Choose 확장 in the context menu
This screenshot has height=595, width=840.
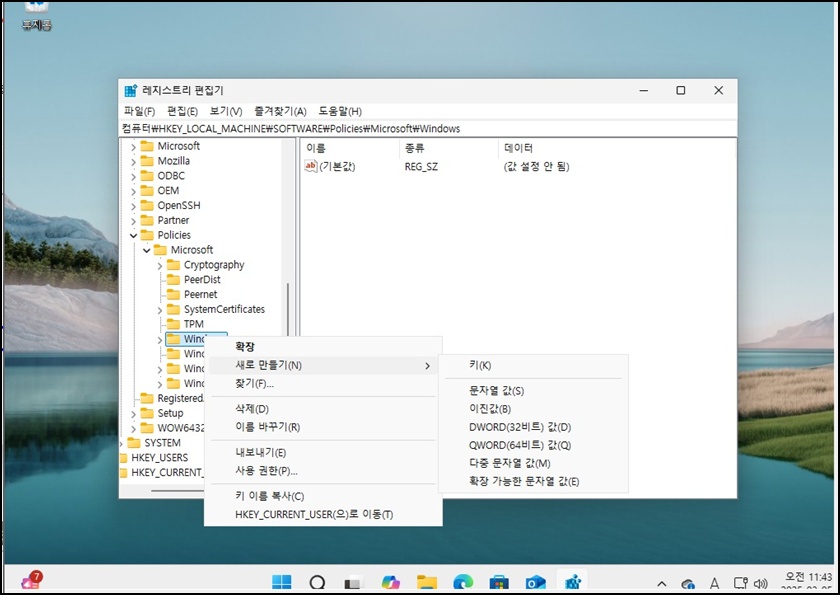tap(324, 347)
